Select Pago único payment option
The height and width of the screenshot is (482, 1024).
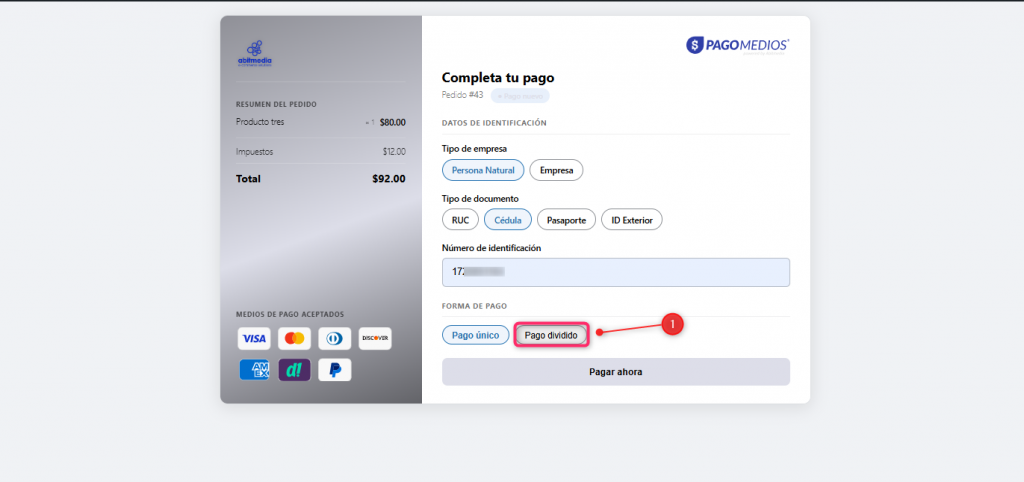[x=476, y=335]
